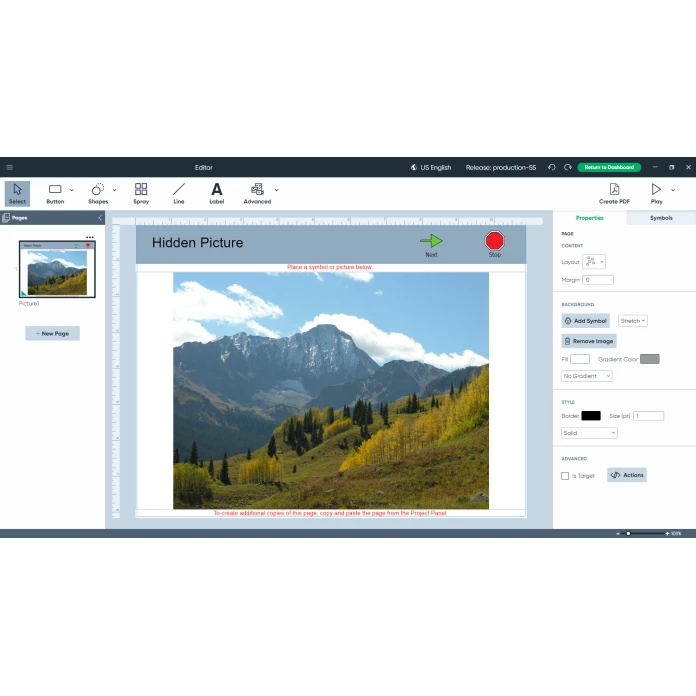Open the Actions button
Image resolution: width=696 pixels, height=696 pixels.
(x=627, y=475)
